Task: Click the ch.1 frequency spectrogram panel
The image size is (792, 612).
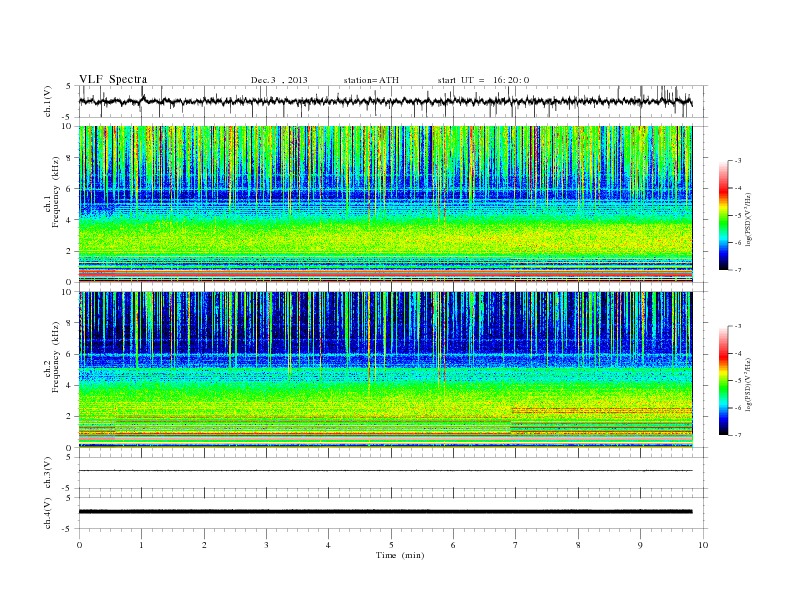Action: coord(385,204)
